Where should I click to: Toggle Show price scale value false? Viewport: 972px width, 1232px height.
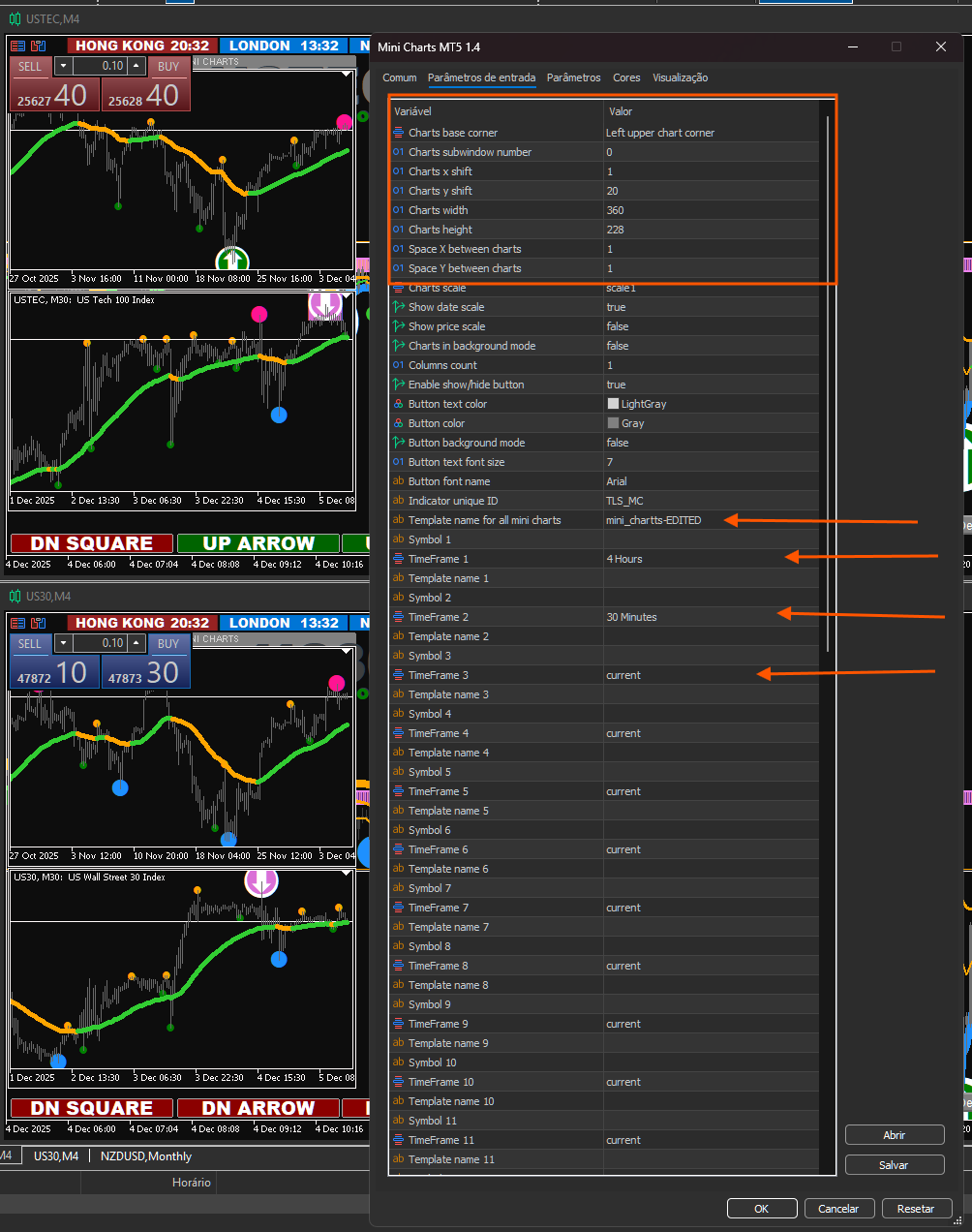tap(711, 326)
